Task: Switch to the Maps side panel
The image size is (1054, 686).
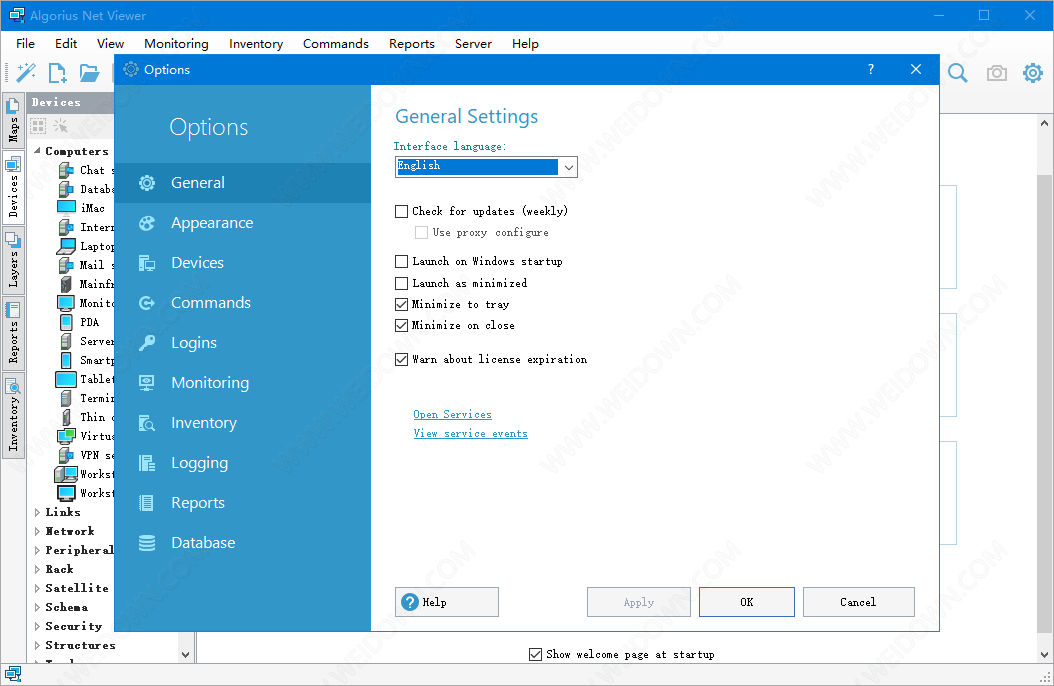Action: (13, 120)
